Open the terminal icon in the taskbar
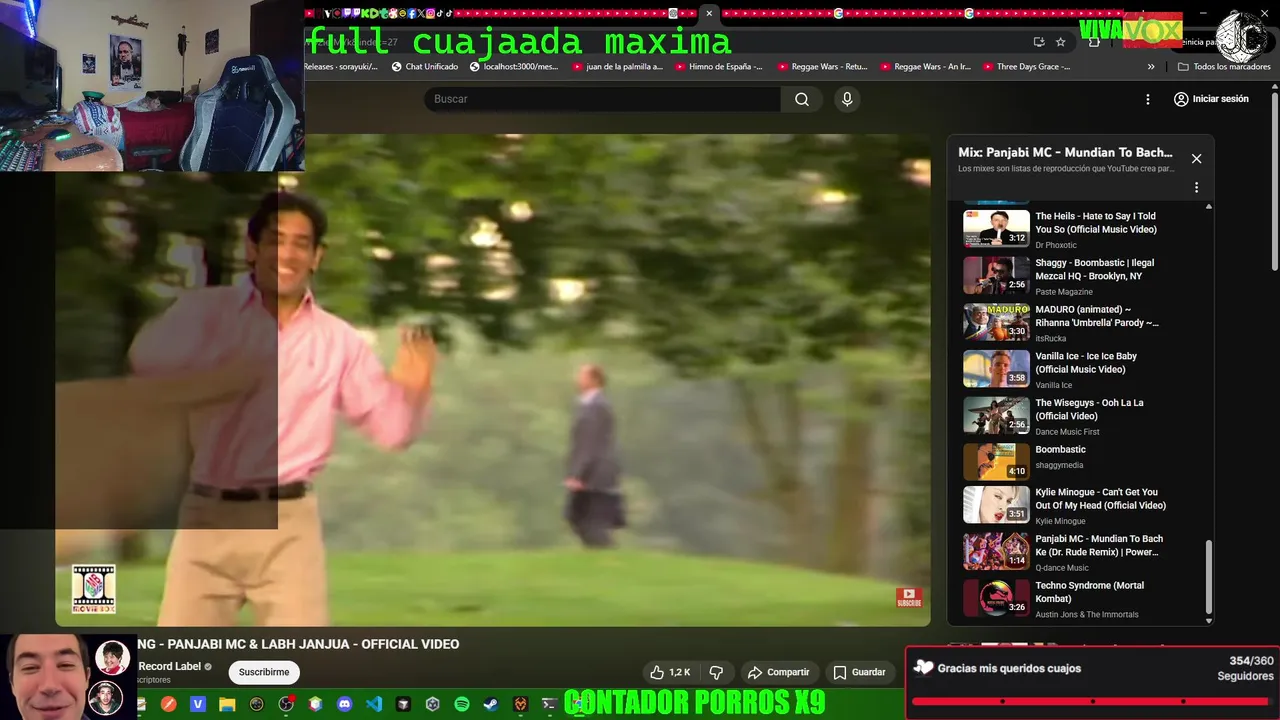 (x=549, y=704)
